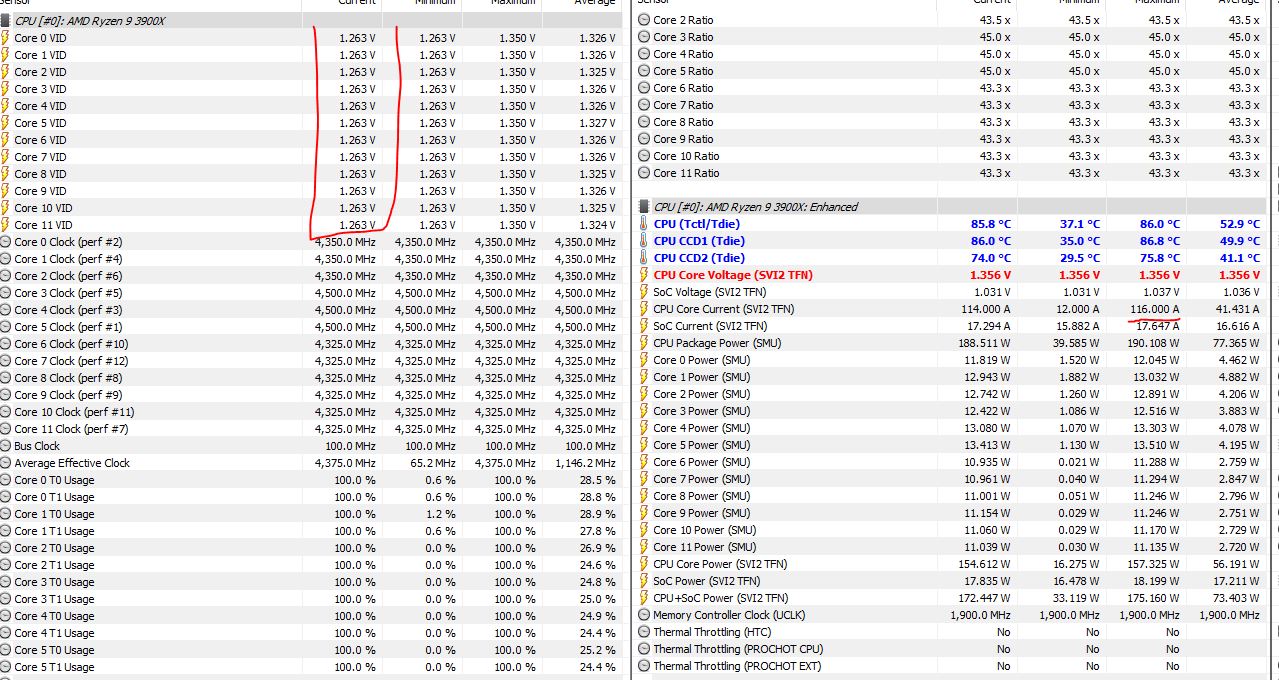Click the circle icon beside Core 5 T1 Usage

pos(5,667)
